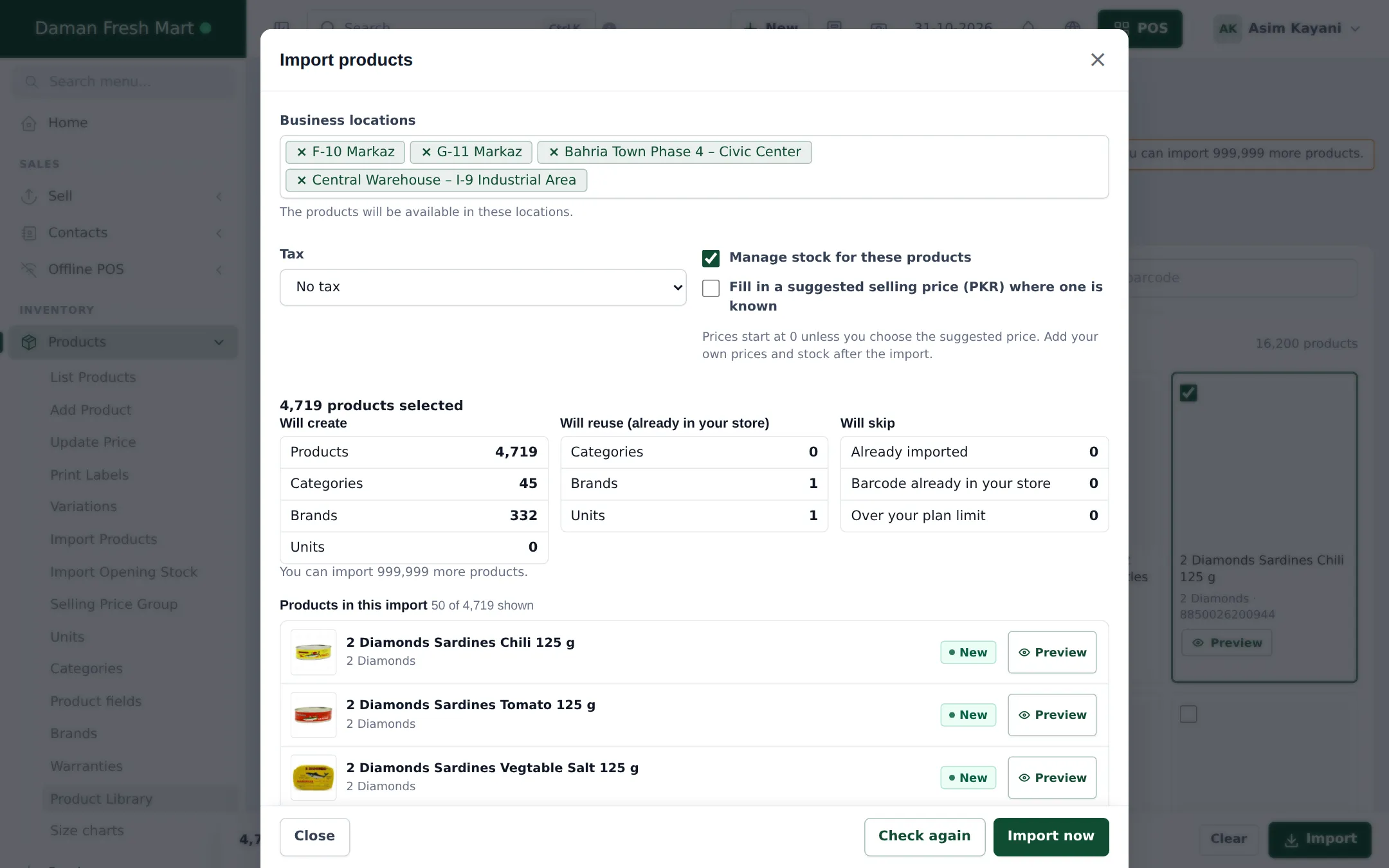Click the Import now button
1389x868 pixels.
[x=1051, y=836]
